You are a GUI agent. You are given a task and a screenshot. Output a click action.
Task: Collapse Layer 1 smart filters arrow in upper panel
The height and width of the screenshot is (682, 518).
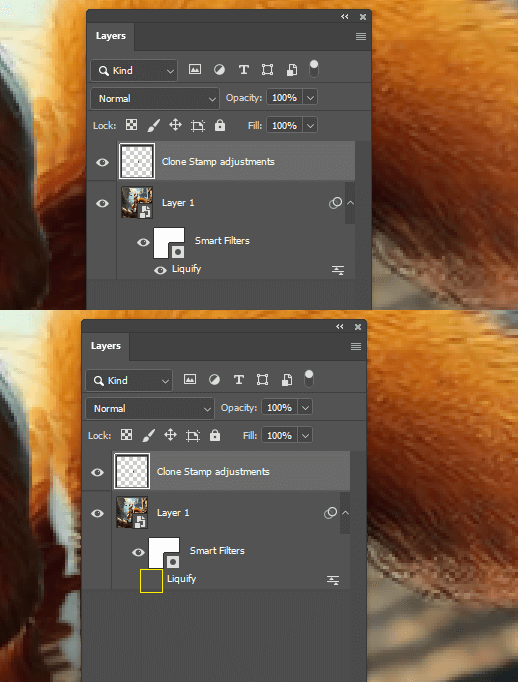click(350, 203)
